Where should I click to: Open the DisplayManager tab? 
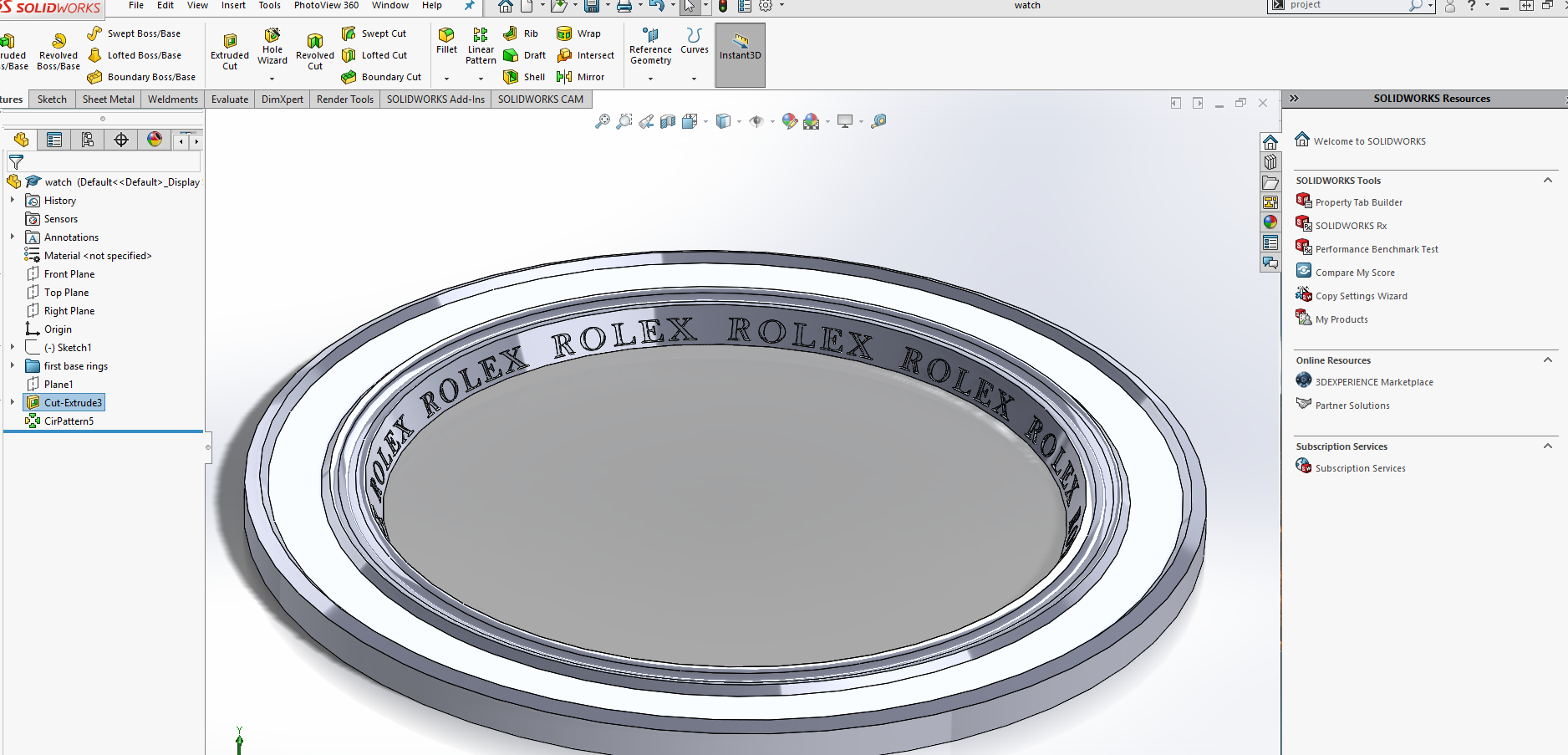155,140
